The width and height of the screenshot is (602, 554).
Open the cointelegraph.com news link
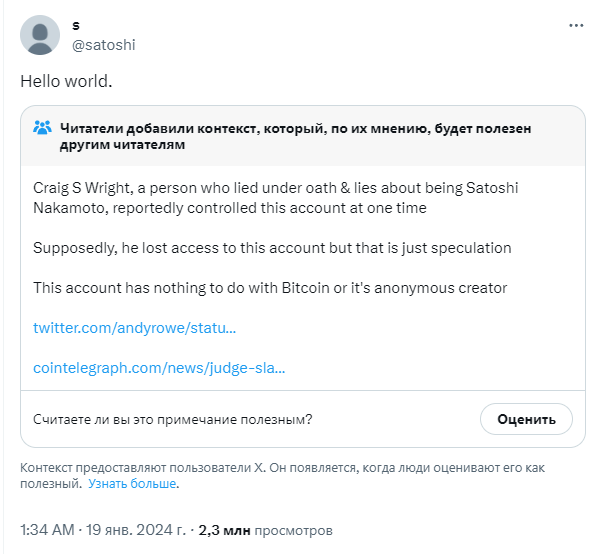click(x=159, y=368)
